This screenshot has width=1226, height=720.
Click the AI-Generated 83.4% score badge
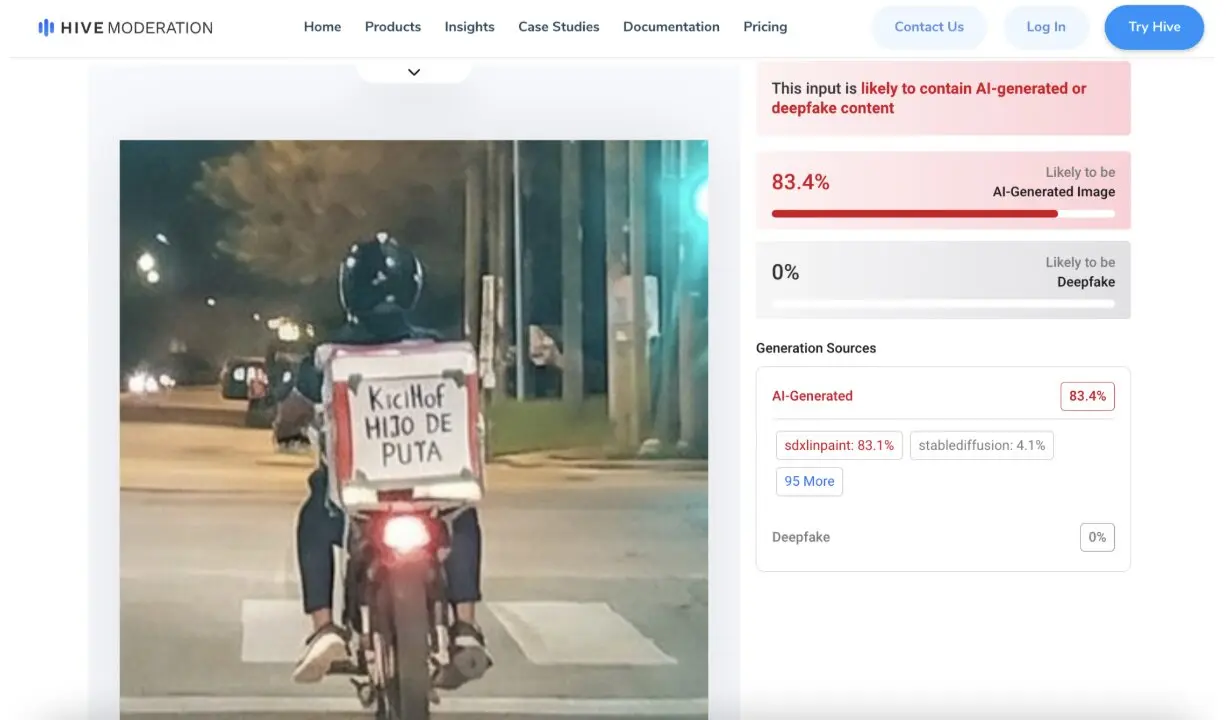pyautogui.click(x=1087, y=396)
